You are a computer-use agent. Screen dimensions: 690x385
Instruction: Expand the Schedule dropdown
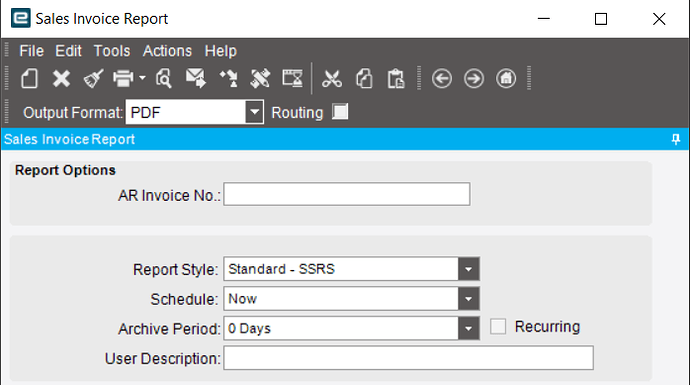point(469,299)
